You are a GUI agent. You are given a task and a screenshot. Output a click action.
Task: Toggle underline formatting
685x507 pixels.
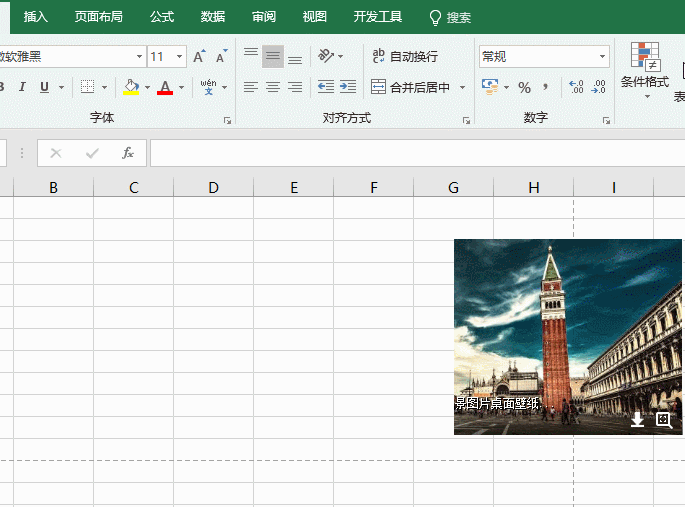point(44,88)
